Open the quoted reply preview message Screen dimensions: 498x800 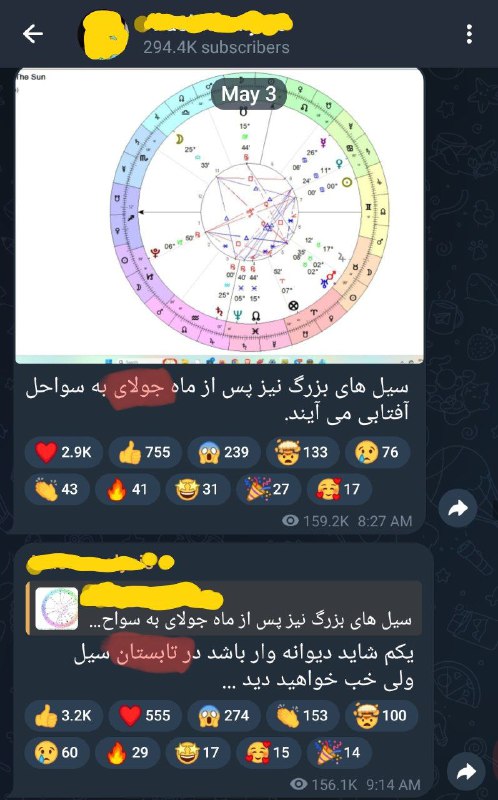[x=224, y=608]
